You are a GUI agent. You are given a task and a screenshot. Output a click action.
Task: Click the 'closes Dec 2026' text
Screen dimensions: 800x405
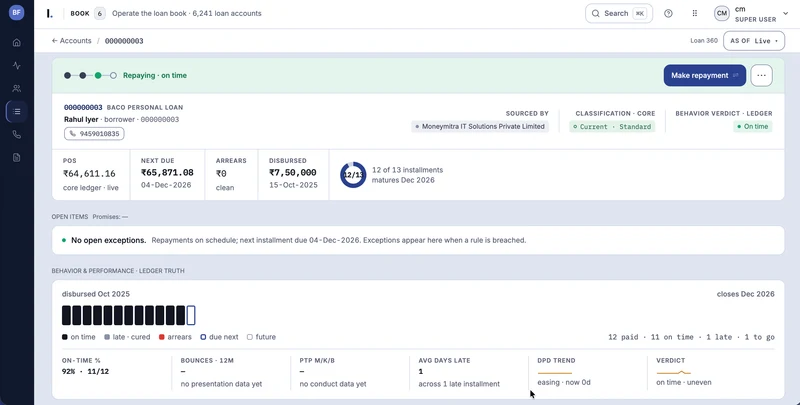pyautogui.click(x=745, y=294)
